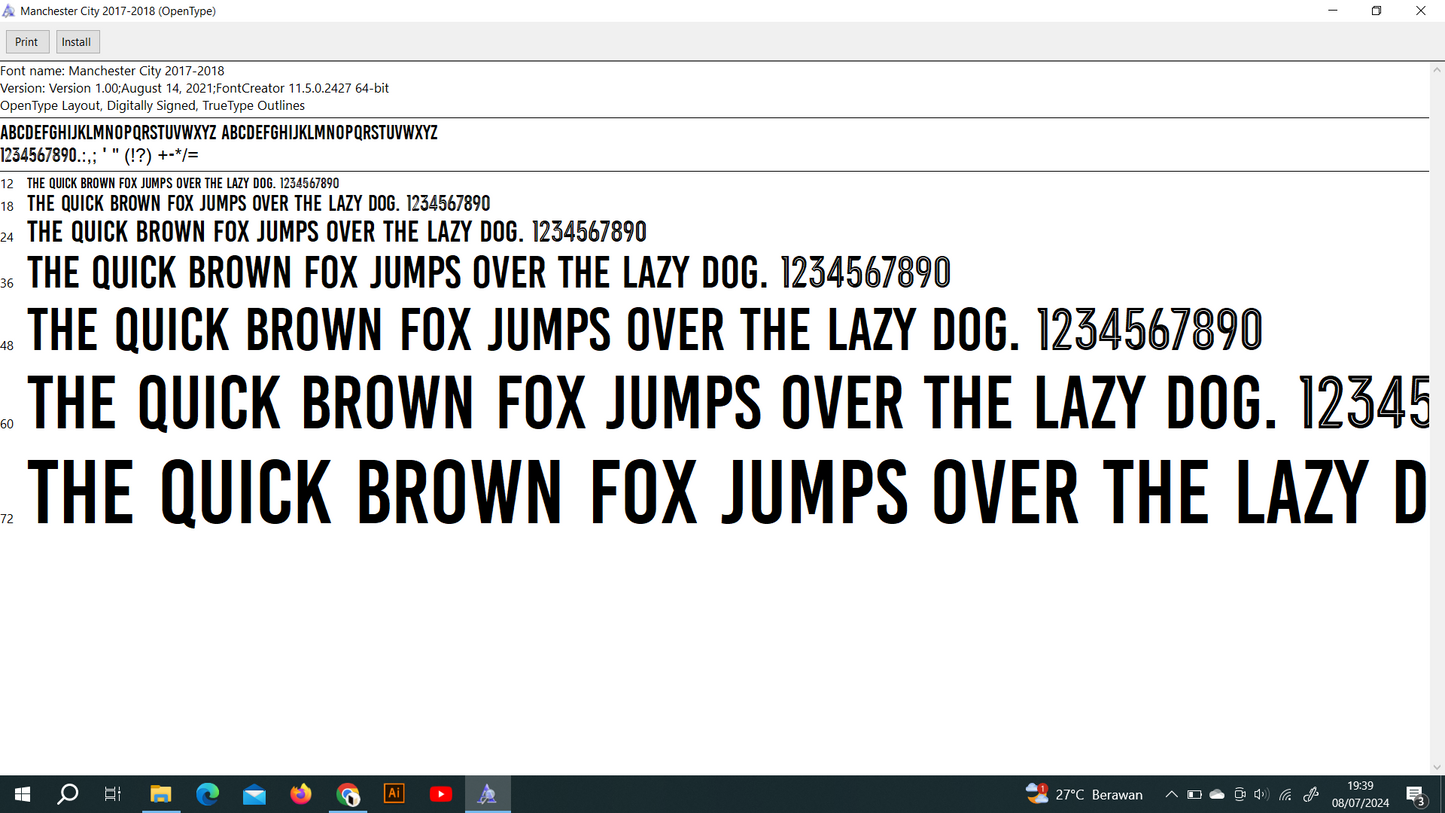Open YouTube app from taskbar
1445x813 pixels.
coord(441,794)
